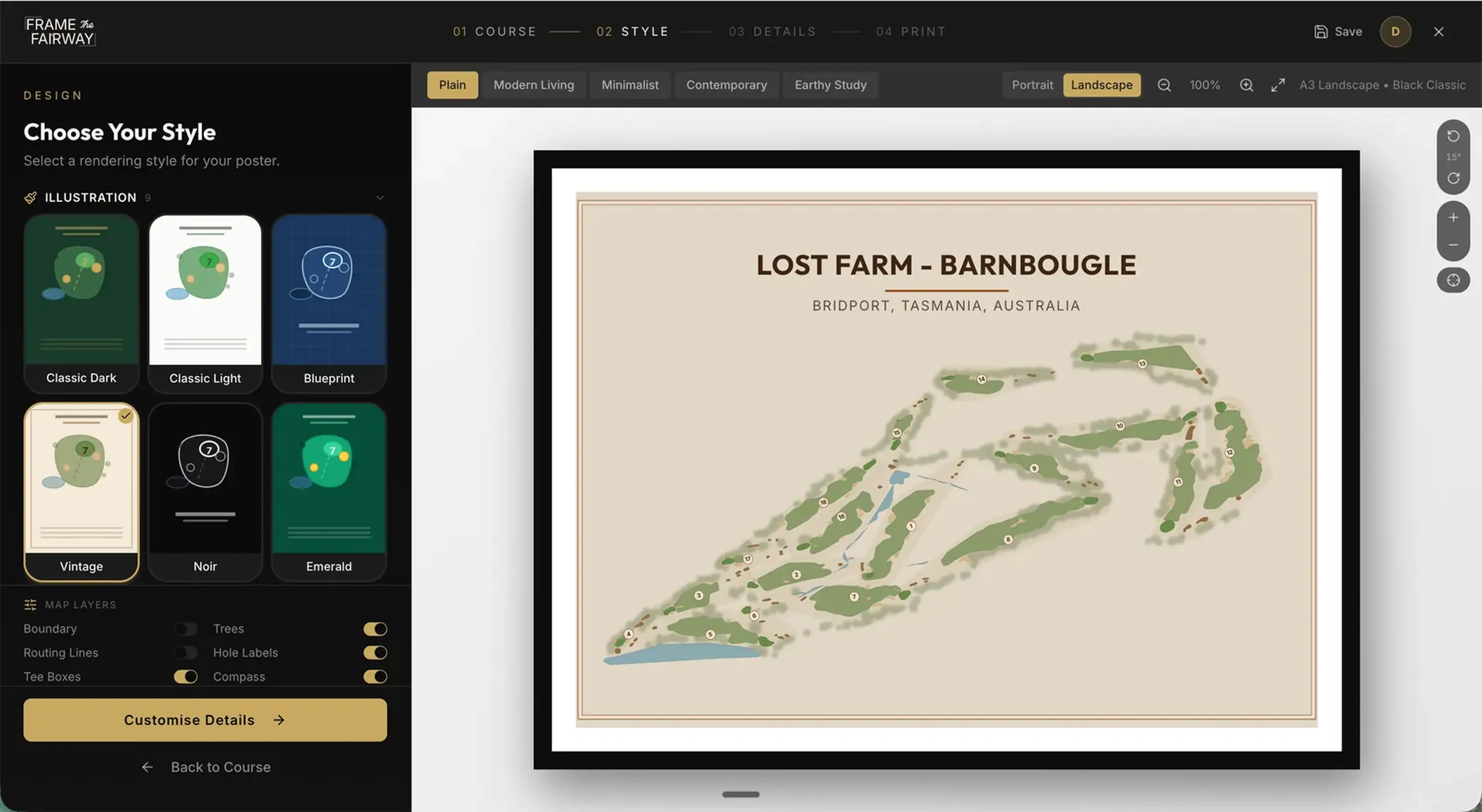Close the poster editor with X

pyautogui.click(x=1439, y=32)
